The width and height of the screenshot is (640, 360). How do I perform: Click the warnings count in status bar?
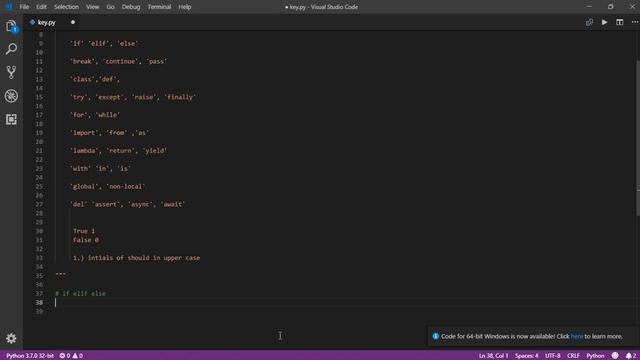pos(78,356)
